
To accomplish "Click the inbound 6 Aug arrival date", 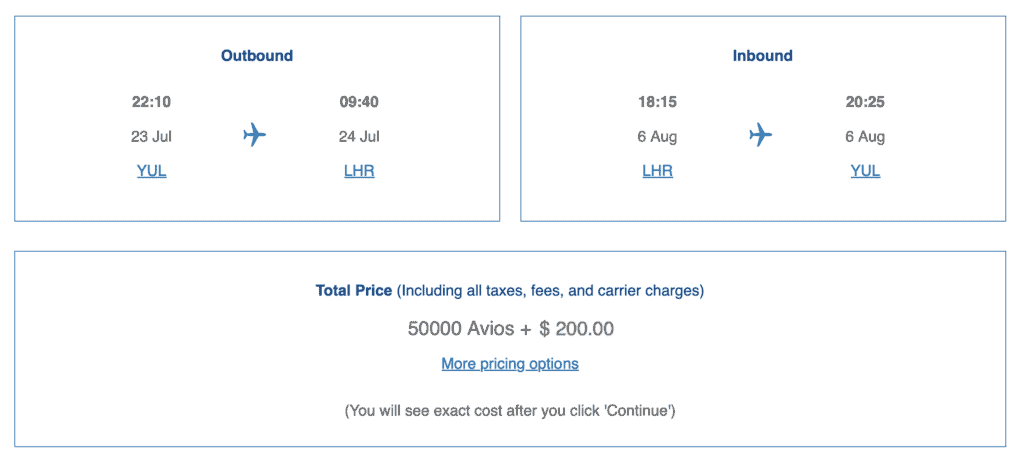I will (865, 137).
